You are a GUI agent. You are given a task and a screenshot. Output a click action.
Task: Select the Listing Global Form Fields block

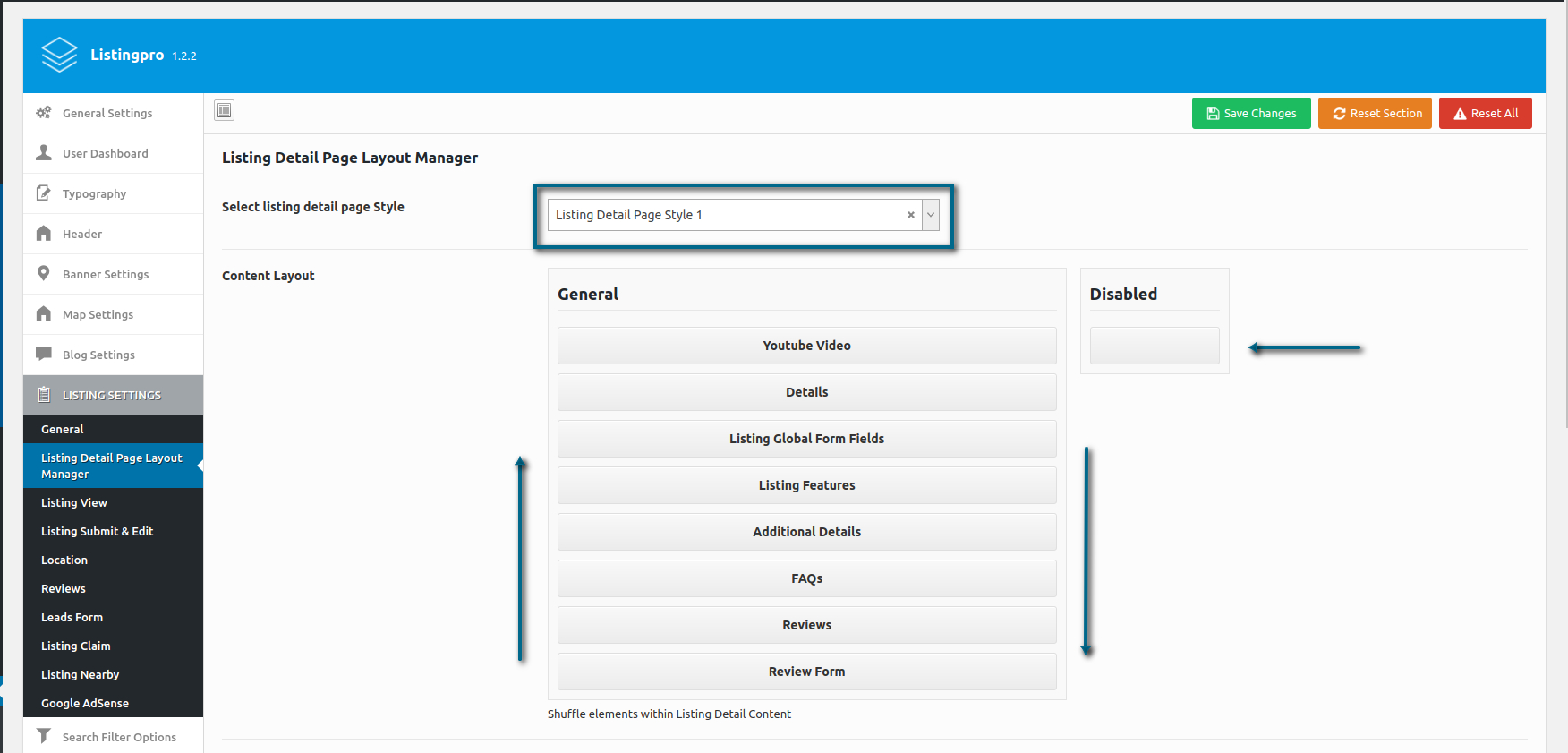point(806,439)
